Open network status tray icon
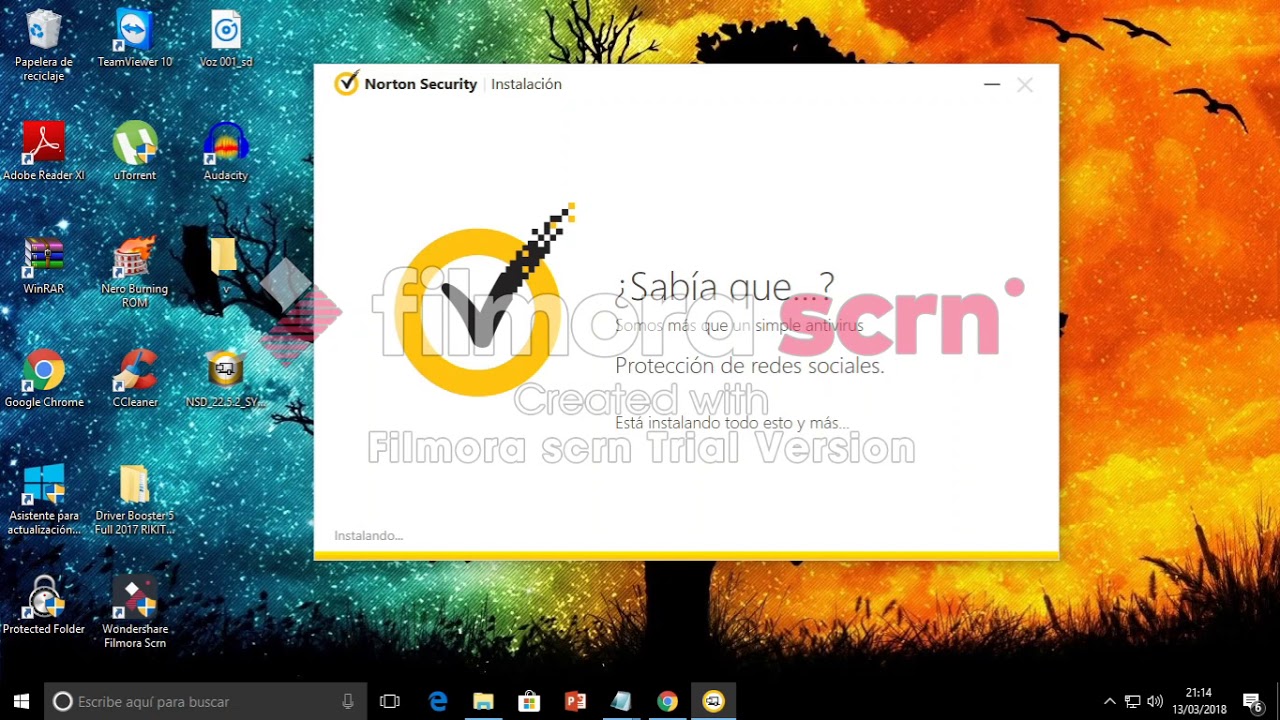The width and height of the screenshot is (1280, 720). pyautogui.click(x=1132, y=701)
